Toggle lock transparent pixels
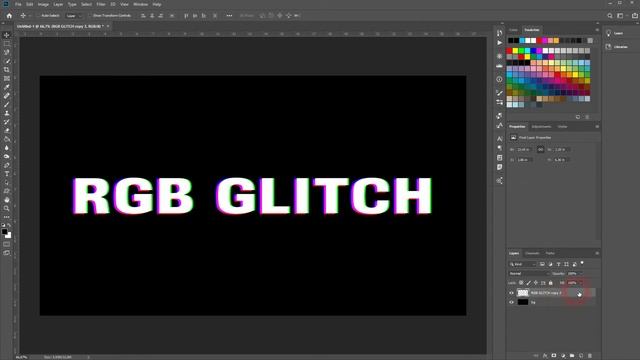 [521, 282]
